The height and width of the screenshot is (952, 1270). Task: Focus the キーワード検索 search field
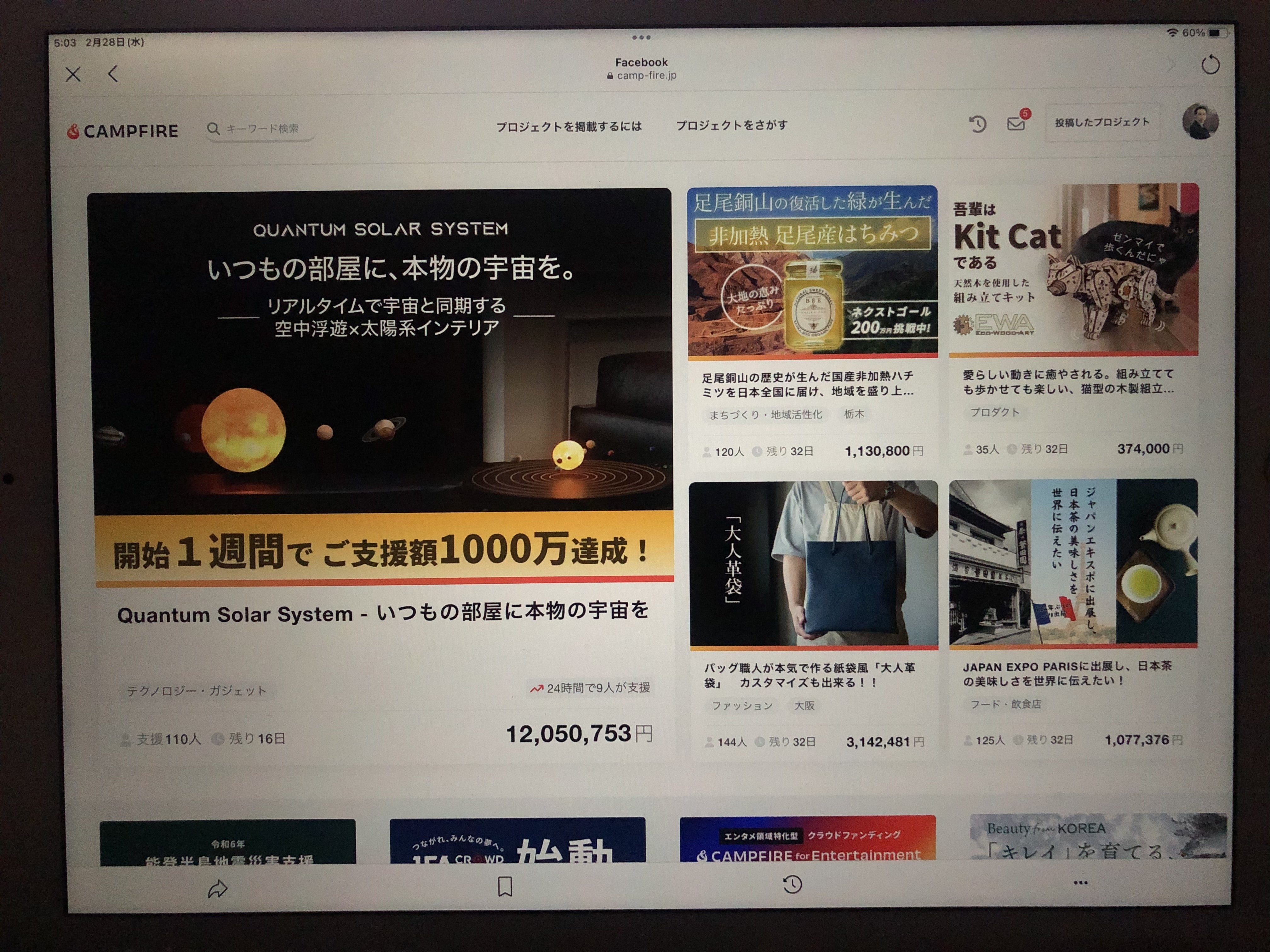[262, 128]
